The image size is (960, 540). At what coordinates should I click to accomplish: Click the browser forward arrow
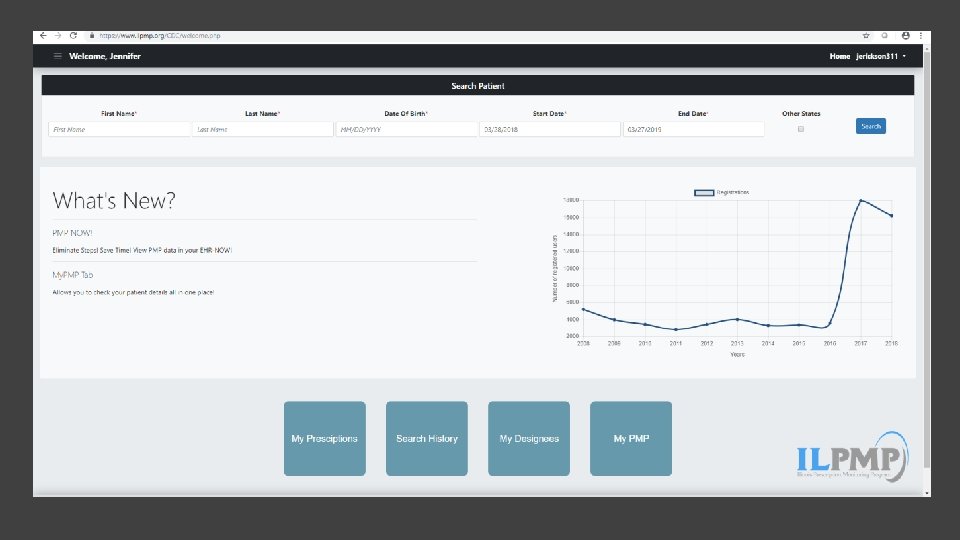(58, 36)
